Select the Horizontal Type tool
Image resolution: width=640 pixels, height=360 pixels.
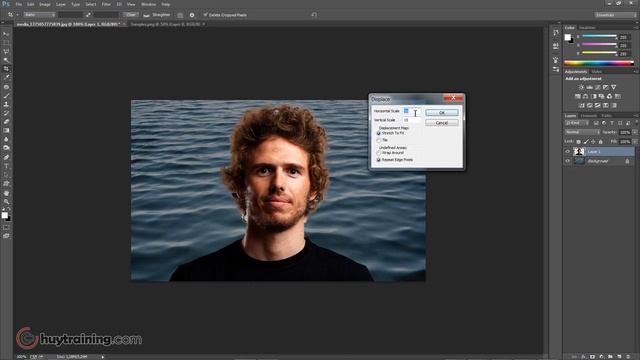pos(6,166)
